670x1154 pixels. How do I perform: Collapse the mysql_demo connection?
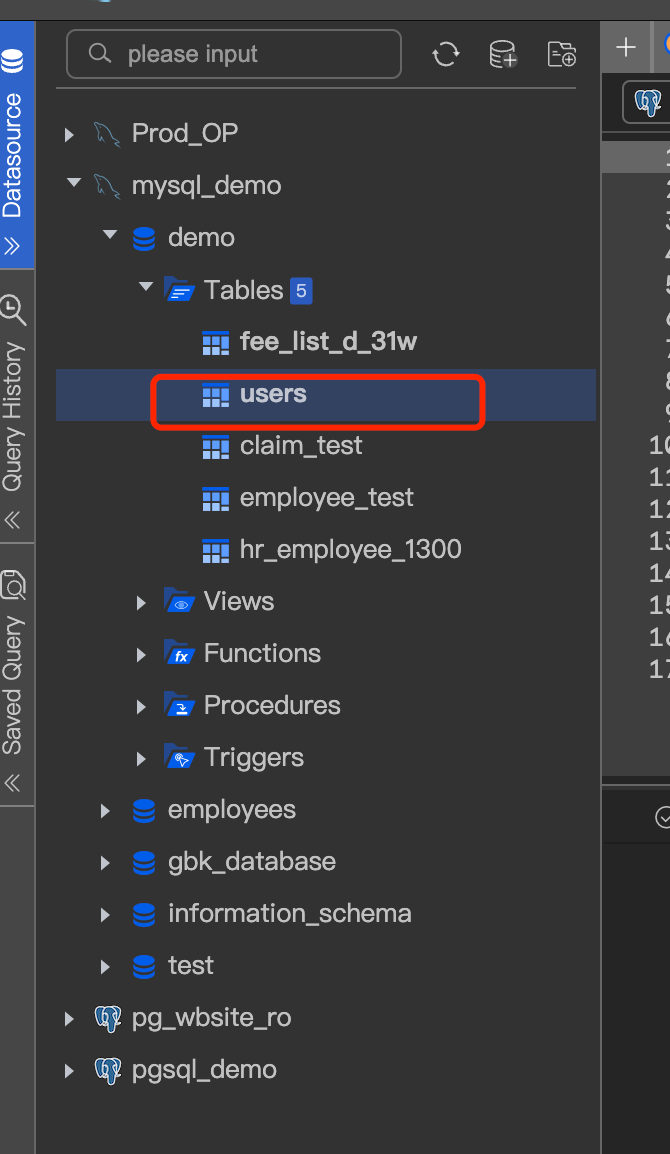(x=71, y=185)
